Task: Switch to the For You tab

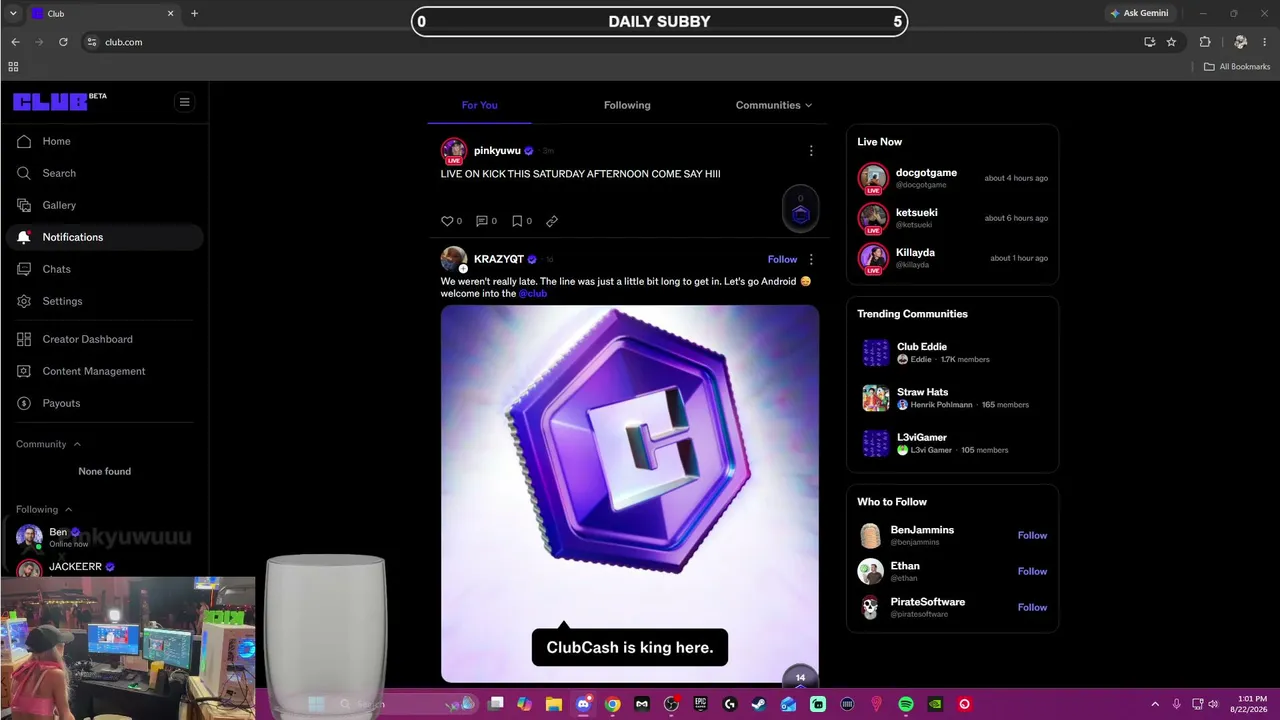Action: tap(480, 105)
